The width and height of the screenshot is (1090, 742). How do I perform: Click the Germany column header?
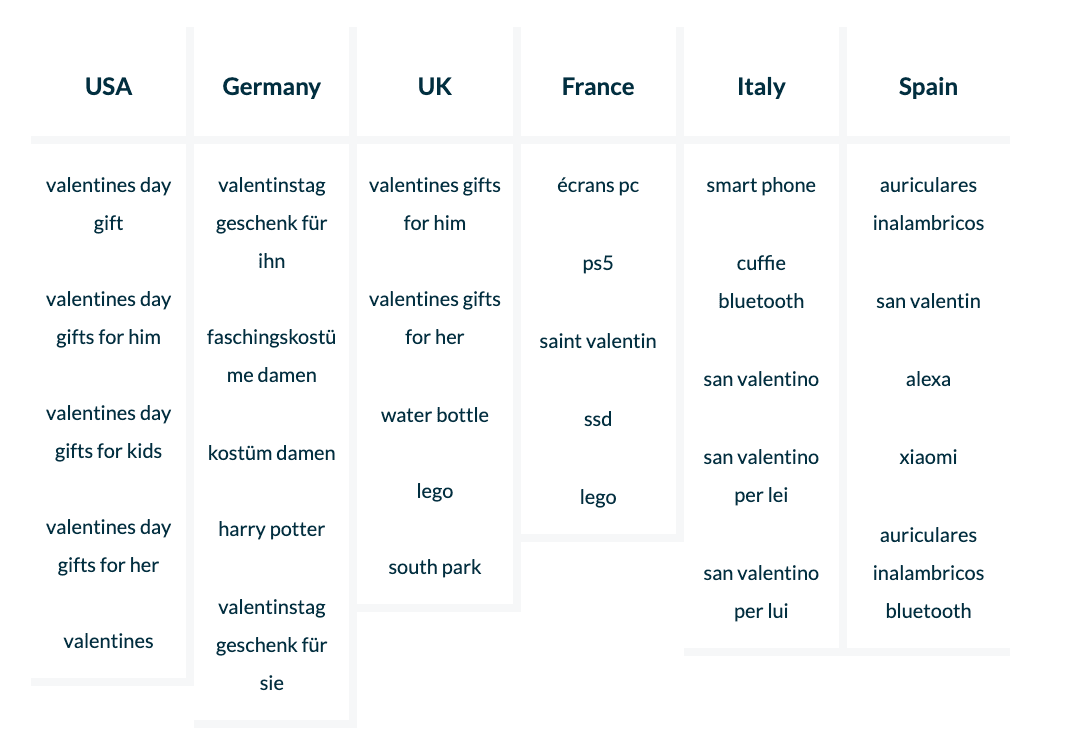271,87
